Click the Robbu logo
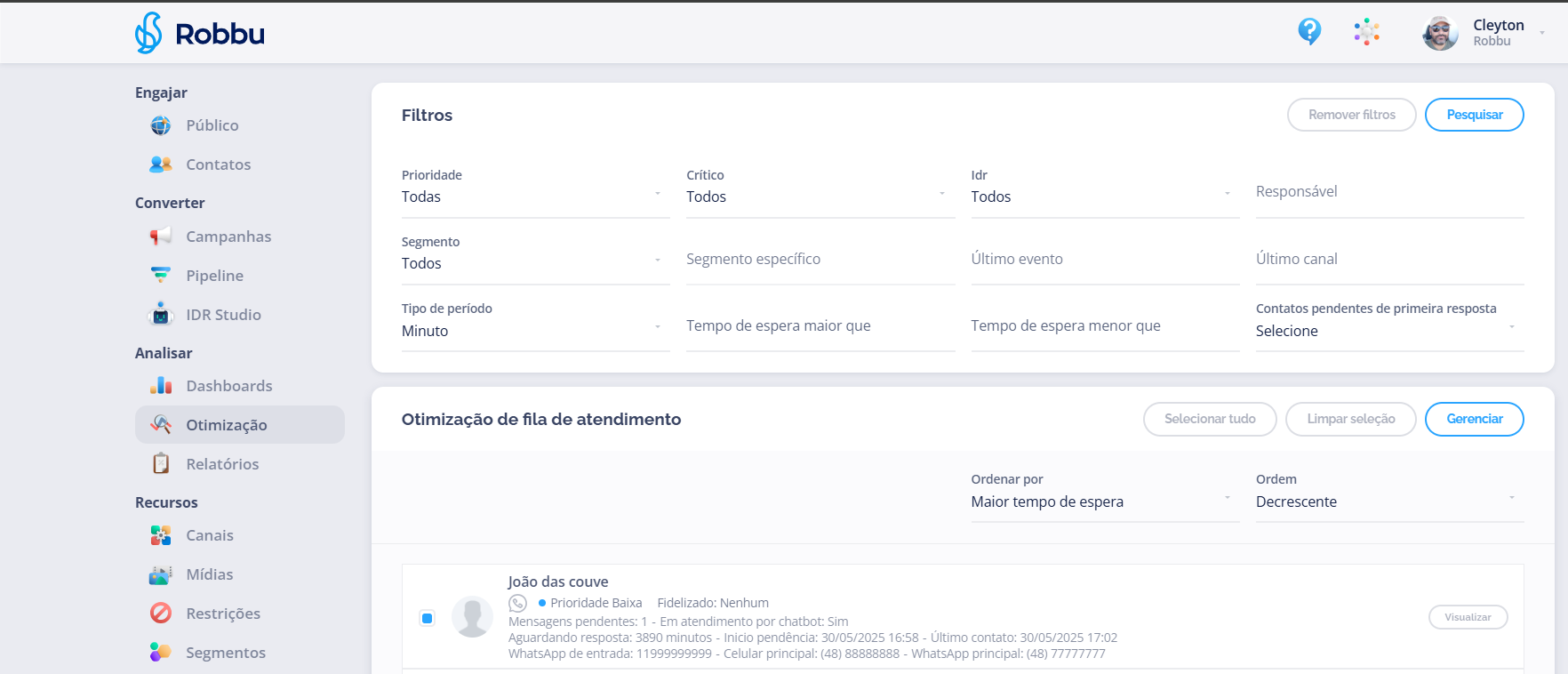 coord(200,33)
